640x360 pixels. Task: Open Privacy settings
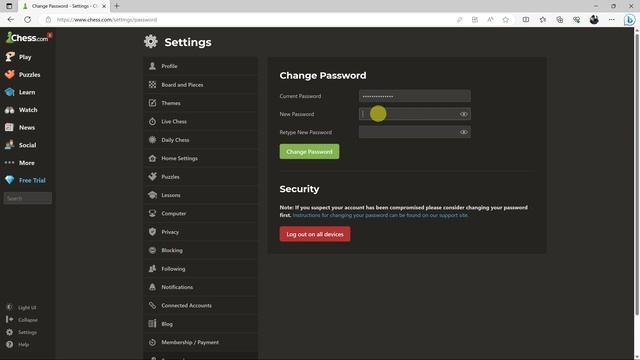200,232
